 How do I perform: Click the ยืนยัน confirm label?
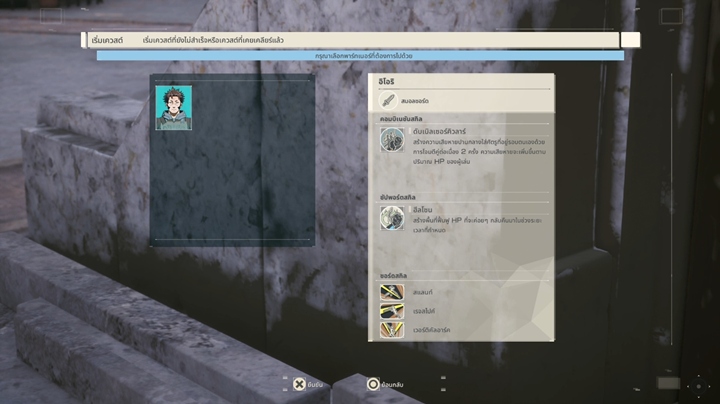[315, 385]
